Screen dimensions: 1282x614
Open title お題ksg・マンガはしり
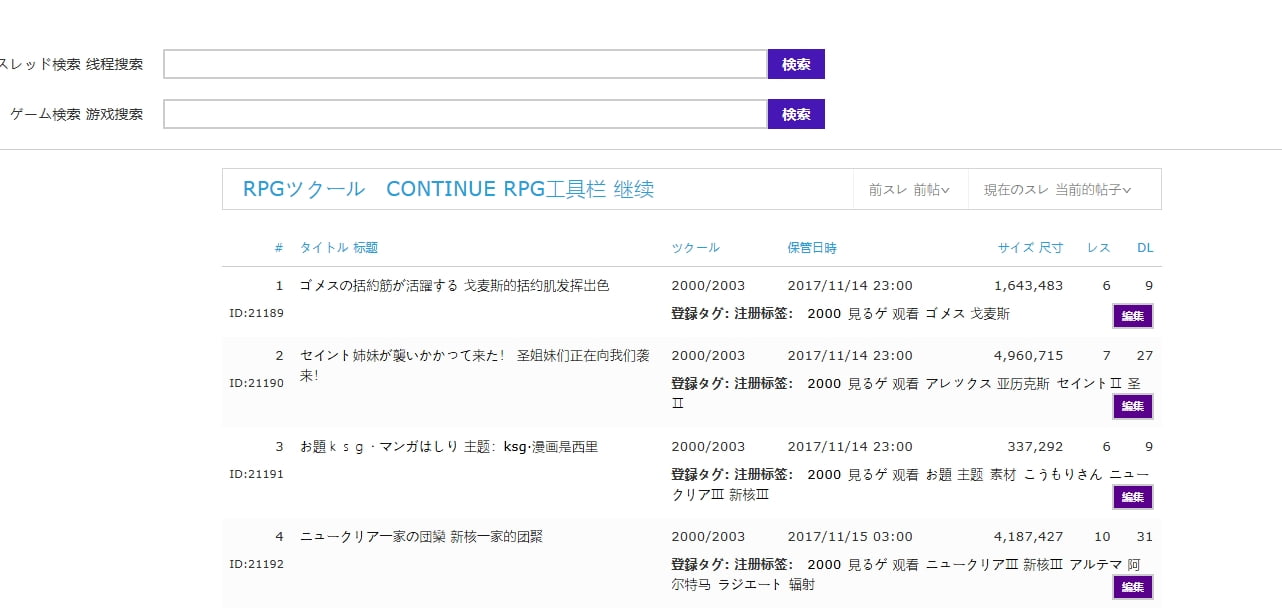[x=449, y=447]
